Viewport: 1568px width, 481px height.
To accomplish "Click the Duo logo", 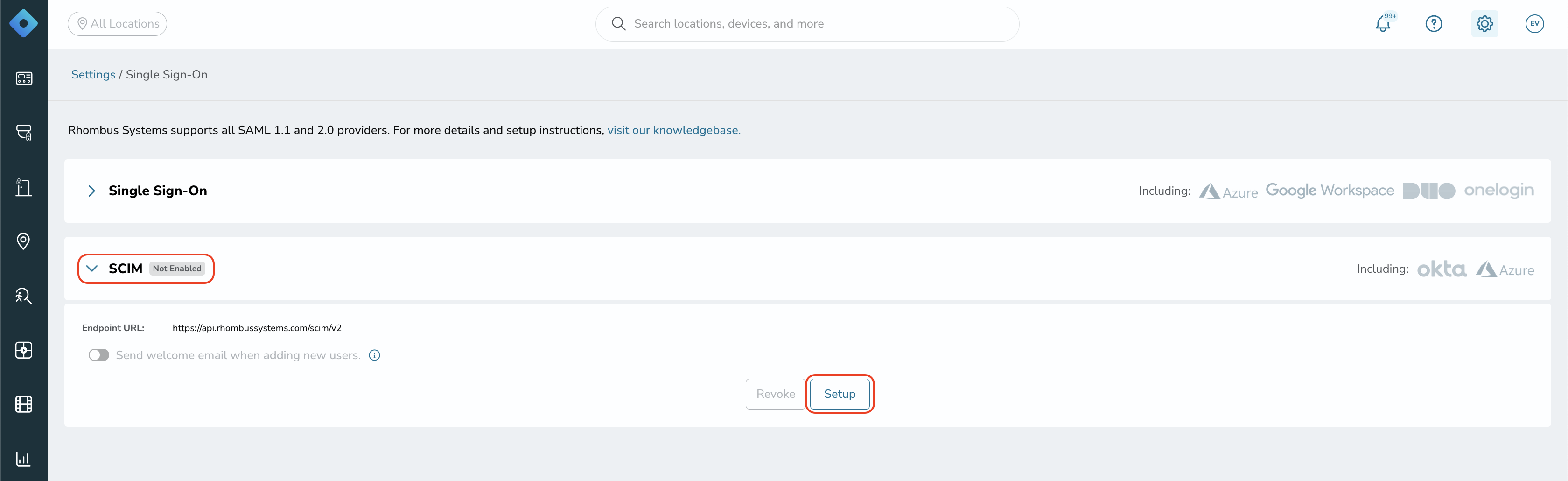I will (1428, 191).
